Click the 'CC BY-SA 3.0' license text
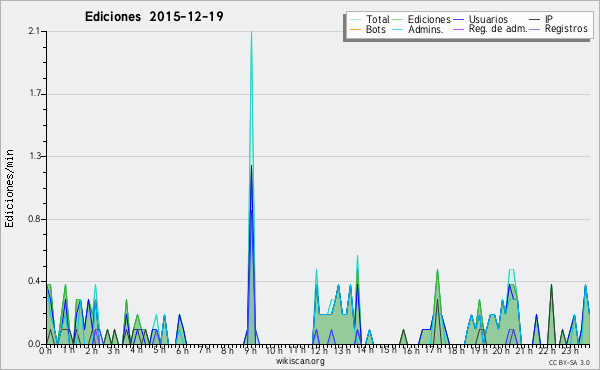Screen dimensions: 600x370 click(569, 362)
